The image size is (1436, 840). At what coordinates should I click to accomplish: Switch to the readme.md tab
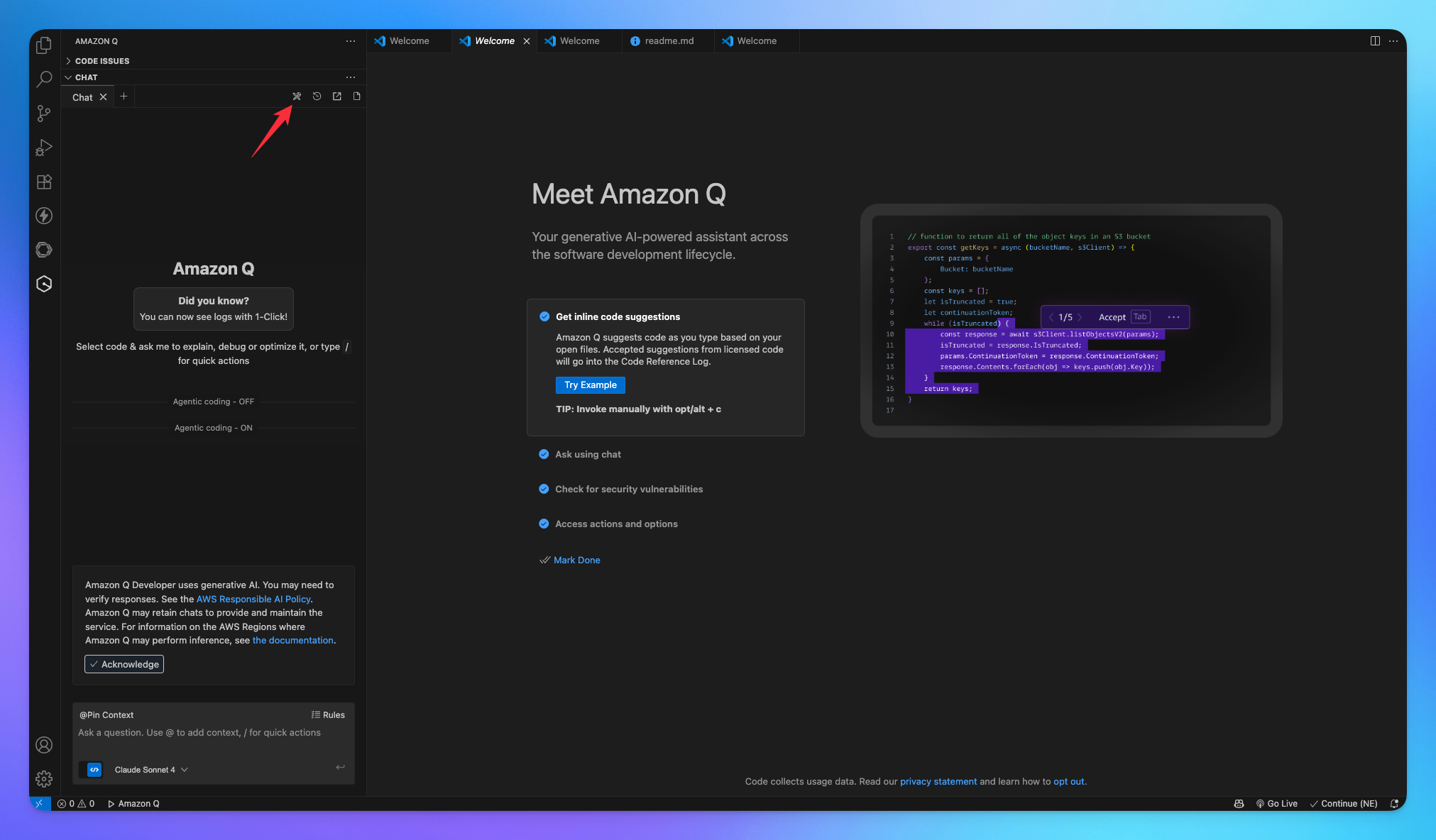pos(669,41)
